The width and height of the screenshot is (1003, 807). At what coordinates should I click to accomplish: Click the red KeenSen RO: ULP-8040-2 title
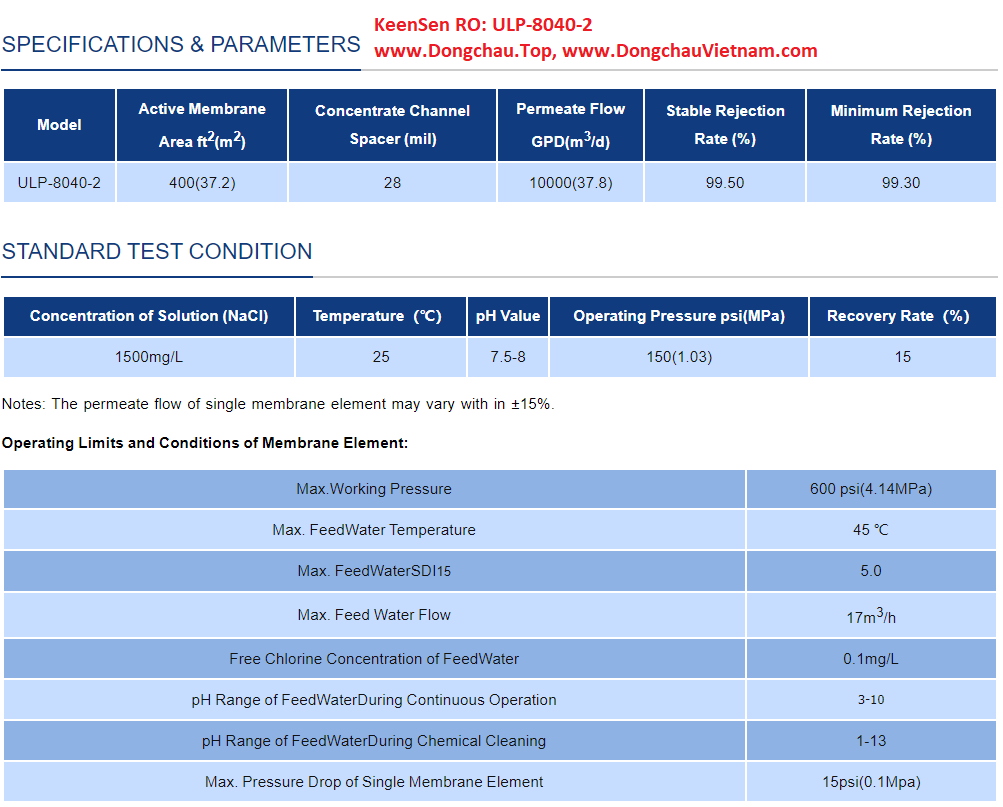click(x=483, y=25)
